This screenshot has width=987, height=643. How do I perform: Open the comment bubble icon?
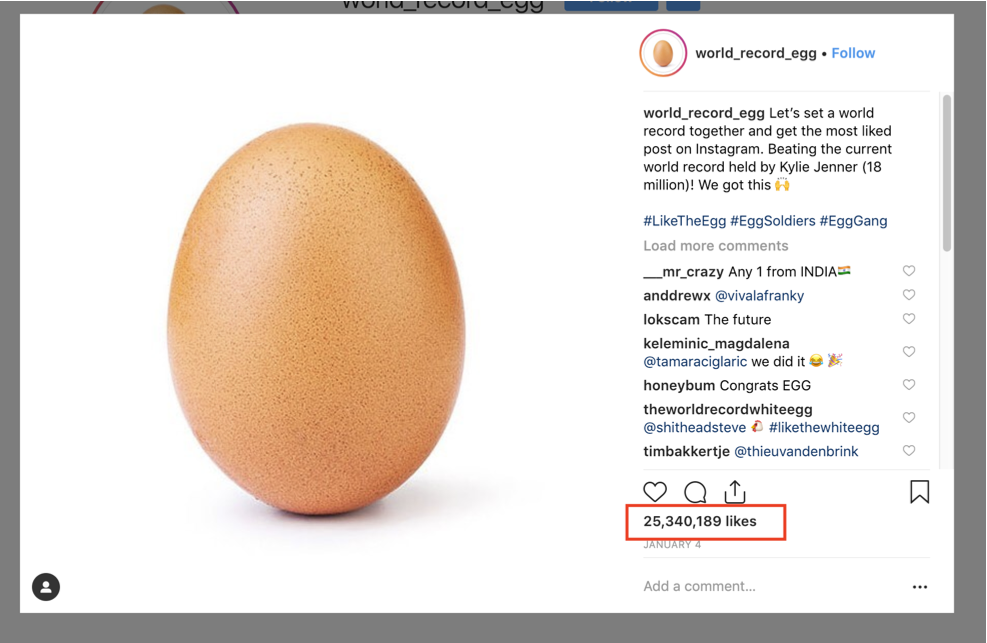(695, 492)
